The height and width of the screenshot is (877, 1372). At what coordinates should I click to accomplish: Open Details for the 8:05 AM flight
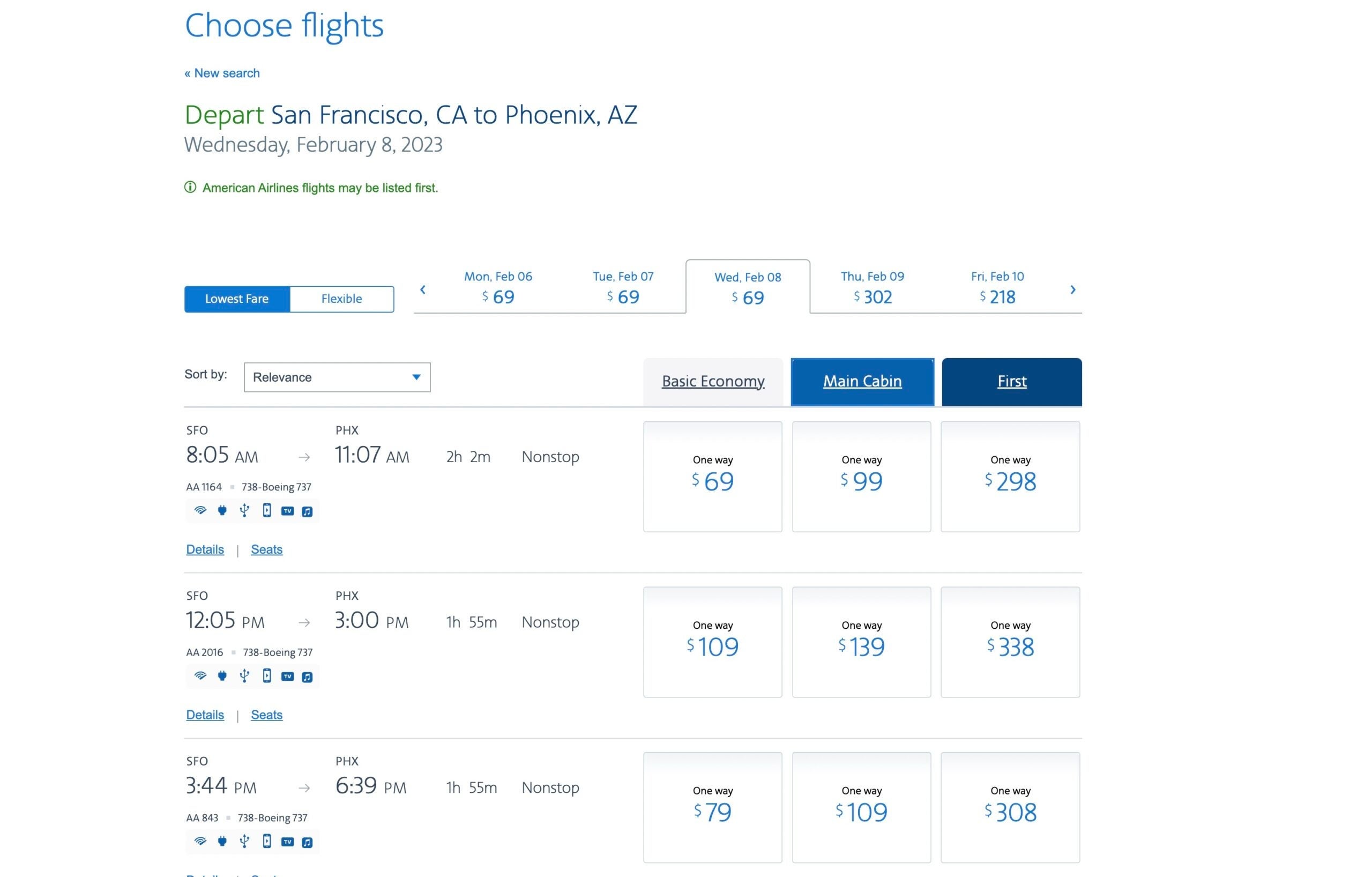[x=205, y=549]
